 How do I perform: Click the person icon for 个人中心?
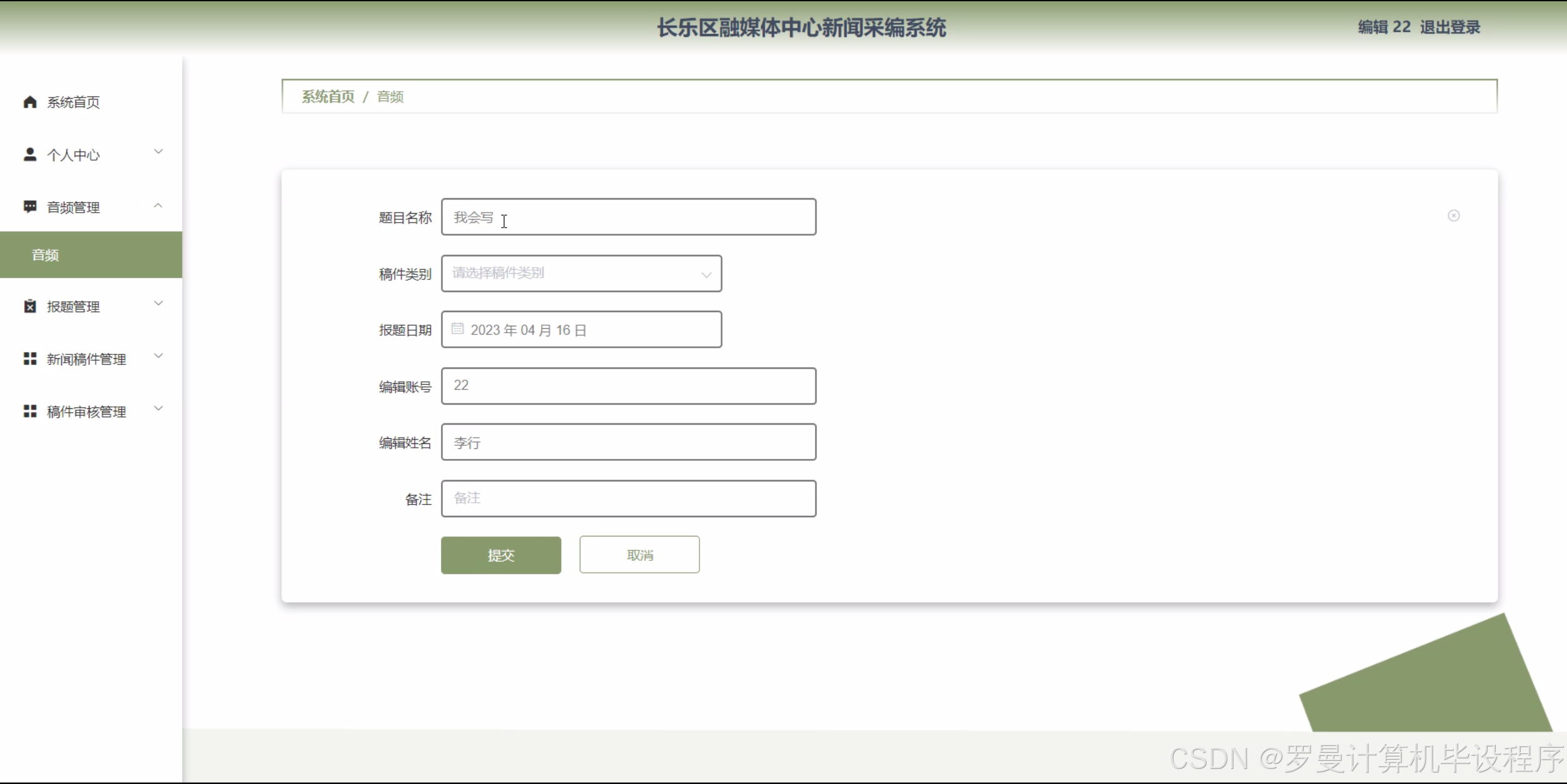pos(29,154)
